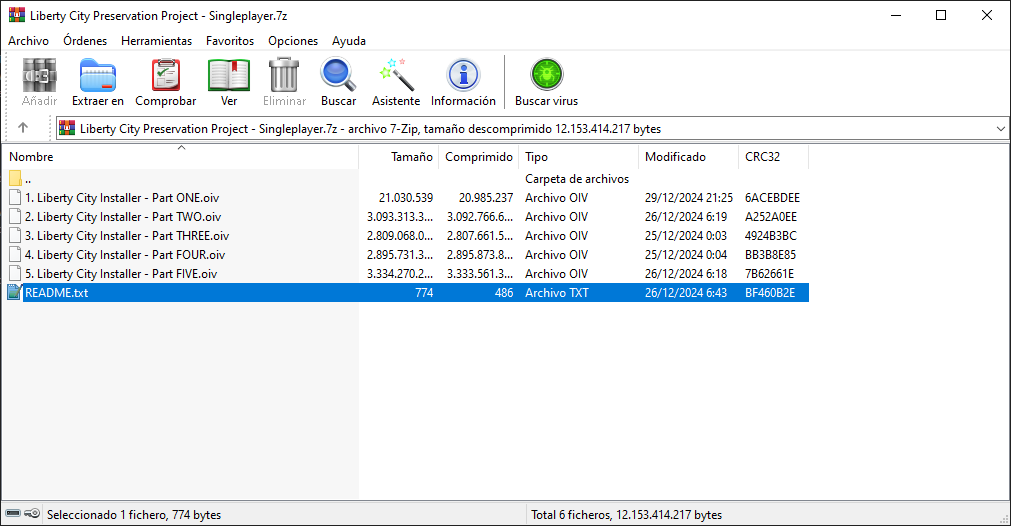Click 'Archivo TXT' type cell
This screenshot has width=1011, height=526.
point(556,293)
